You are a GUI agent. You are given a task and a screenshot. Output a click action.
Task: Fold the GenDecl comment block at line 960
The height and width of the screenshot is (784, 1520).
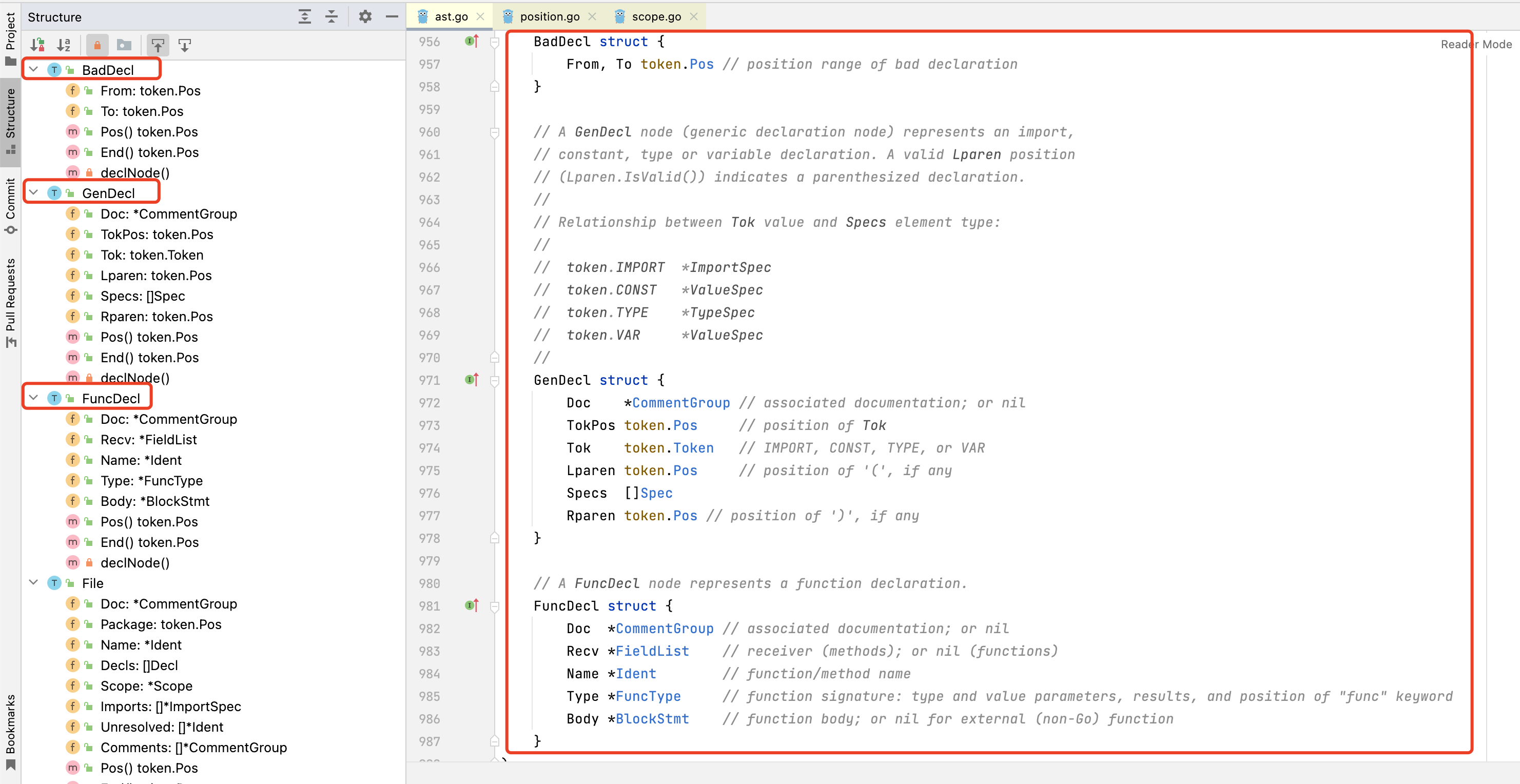coord(495,132)
